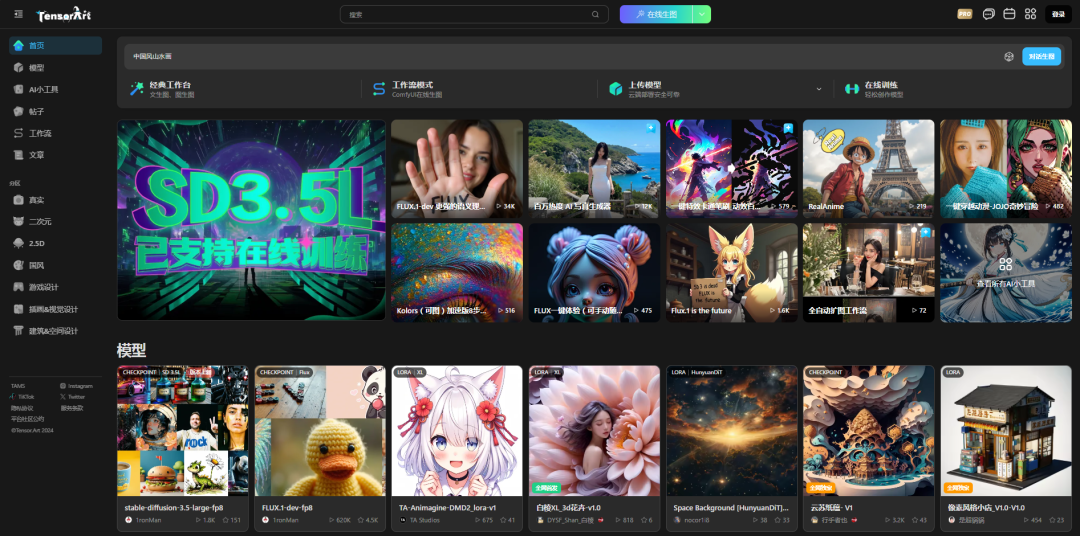Click the 建筑&空间设计 category icon

click(x=19, y=331)
